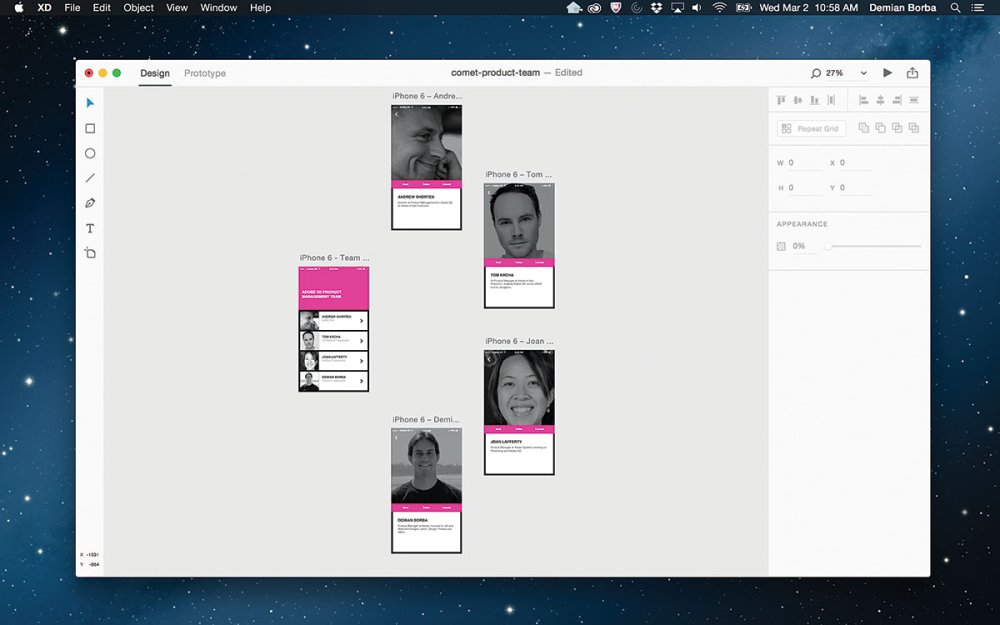
Task: Click the H height field
Action: point(805,188)
